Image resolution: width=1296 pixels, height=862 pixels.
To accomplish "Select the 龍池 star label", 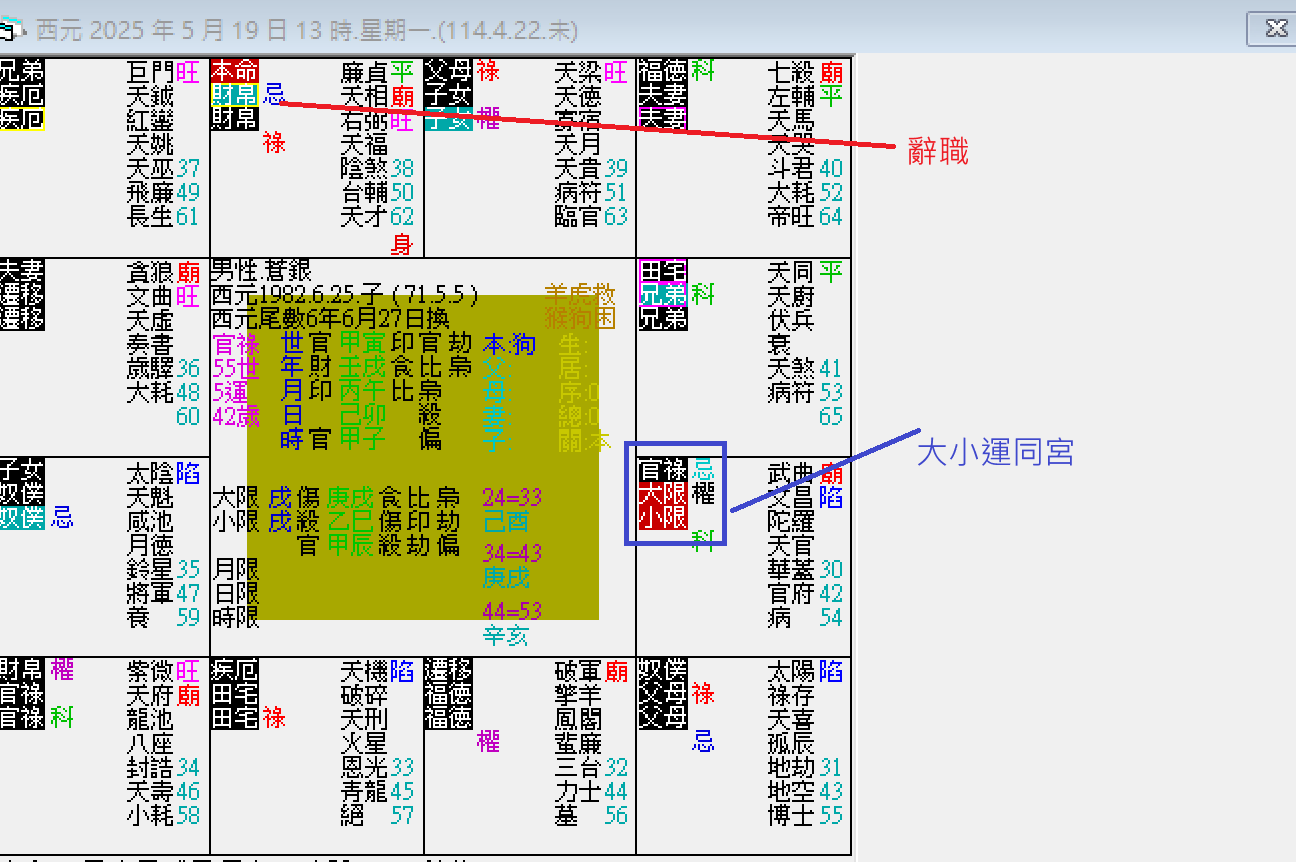I will pos(150,719).
